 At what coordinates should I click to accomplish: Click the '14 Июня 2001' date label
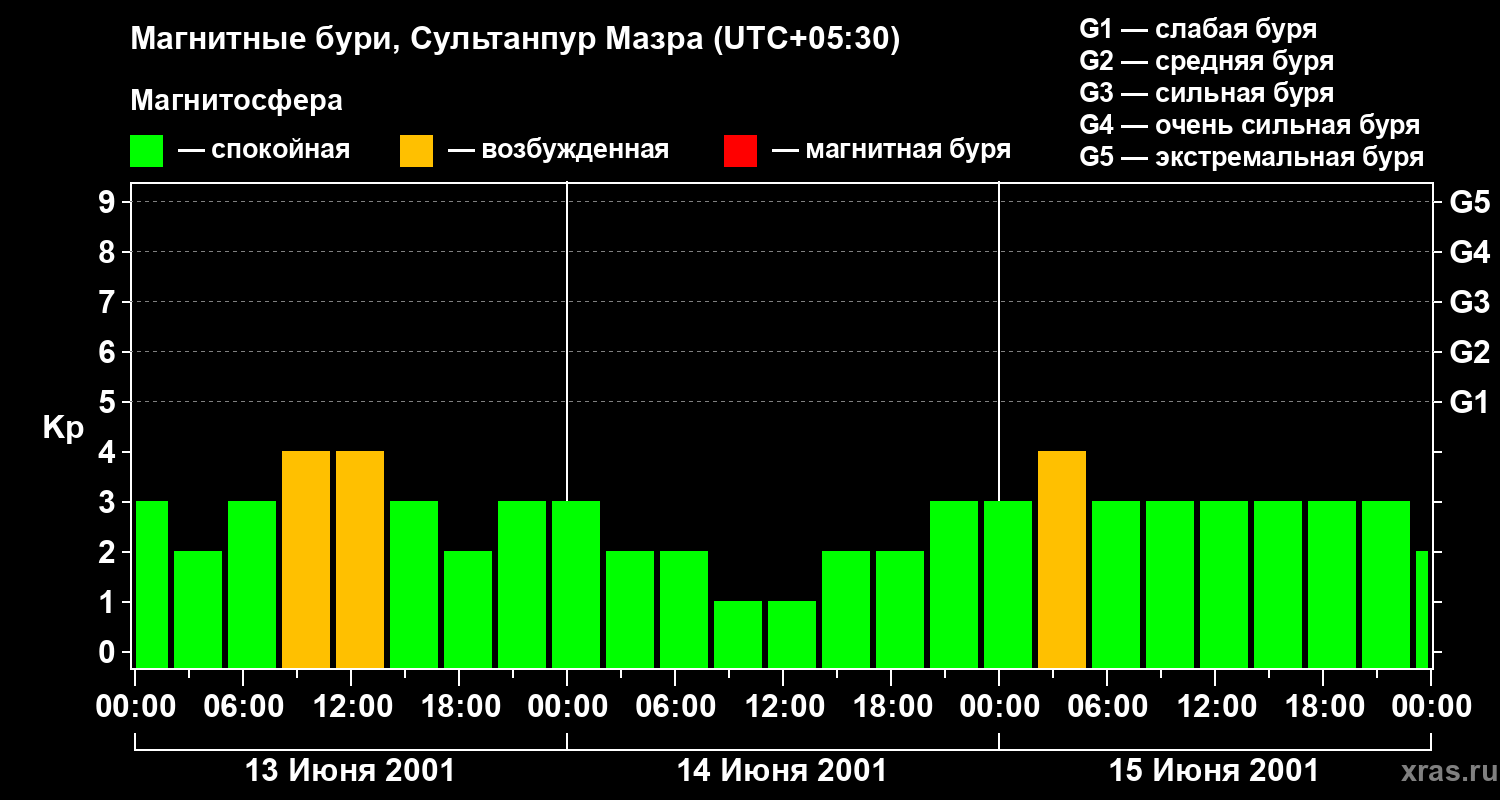tap(782, 771)
